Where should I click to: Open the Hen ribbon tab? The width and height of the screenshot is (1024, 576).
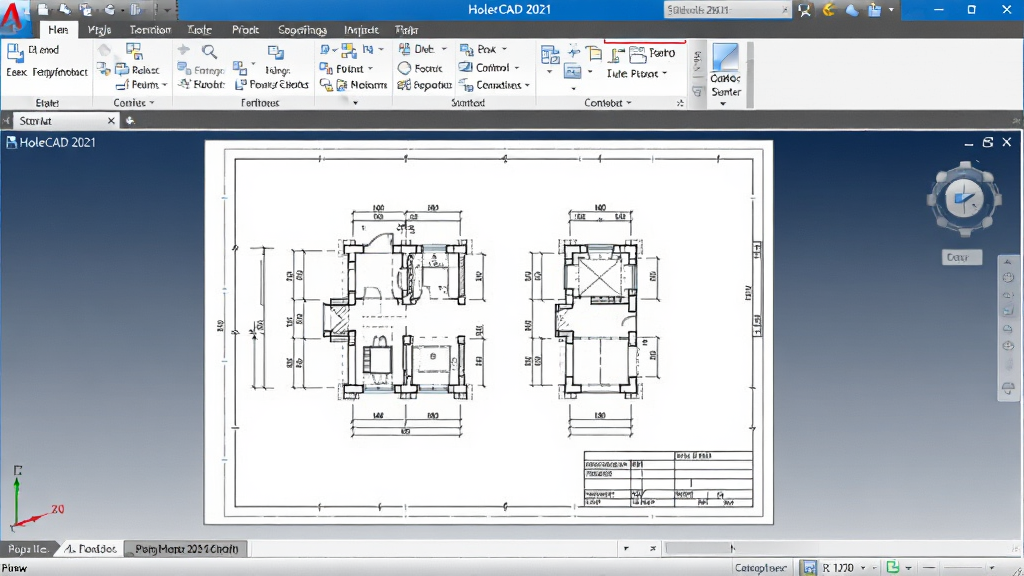click(58, 29)
